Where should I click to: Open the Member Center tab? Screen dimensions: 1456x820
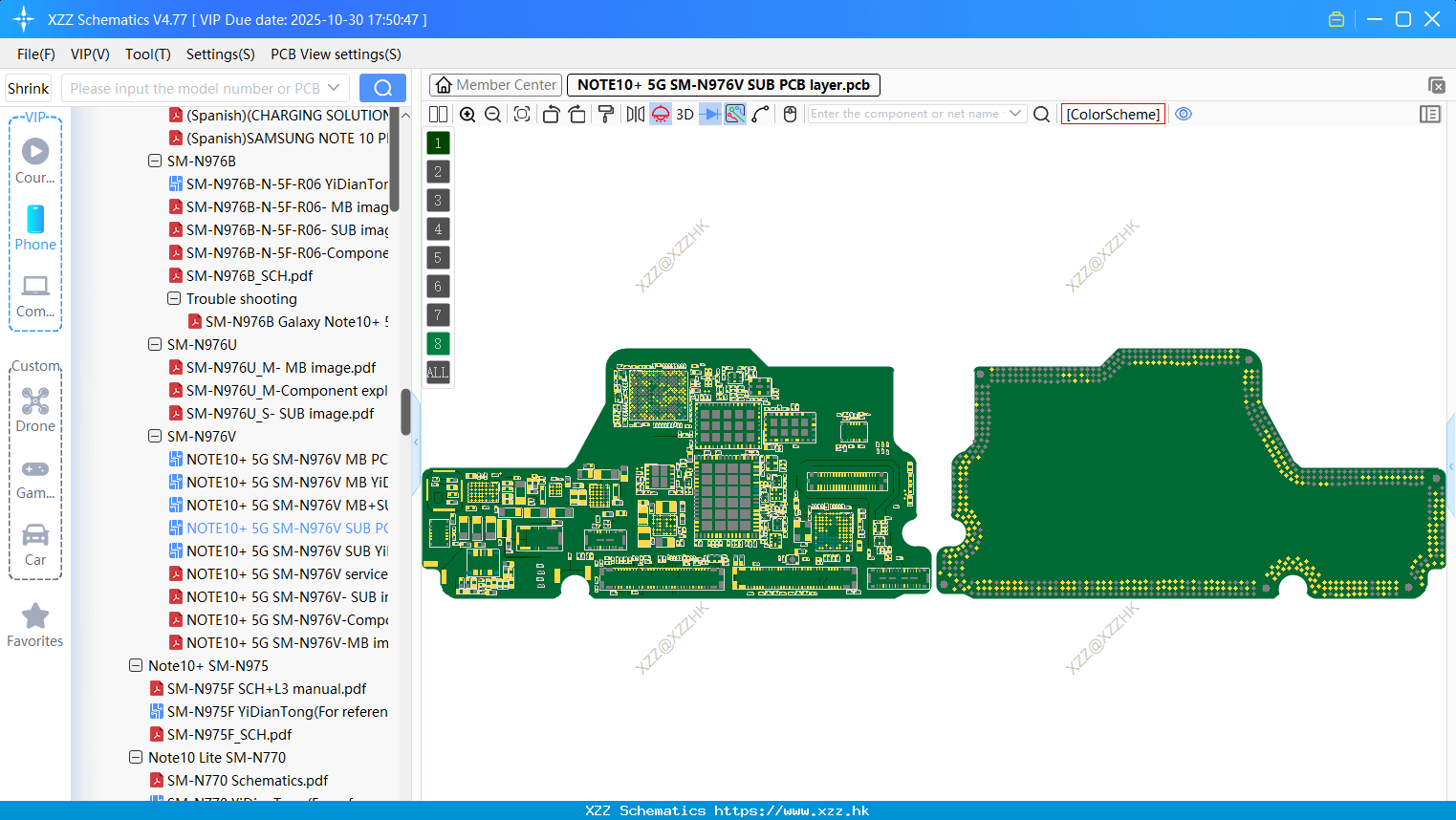tap(495, 85)
